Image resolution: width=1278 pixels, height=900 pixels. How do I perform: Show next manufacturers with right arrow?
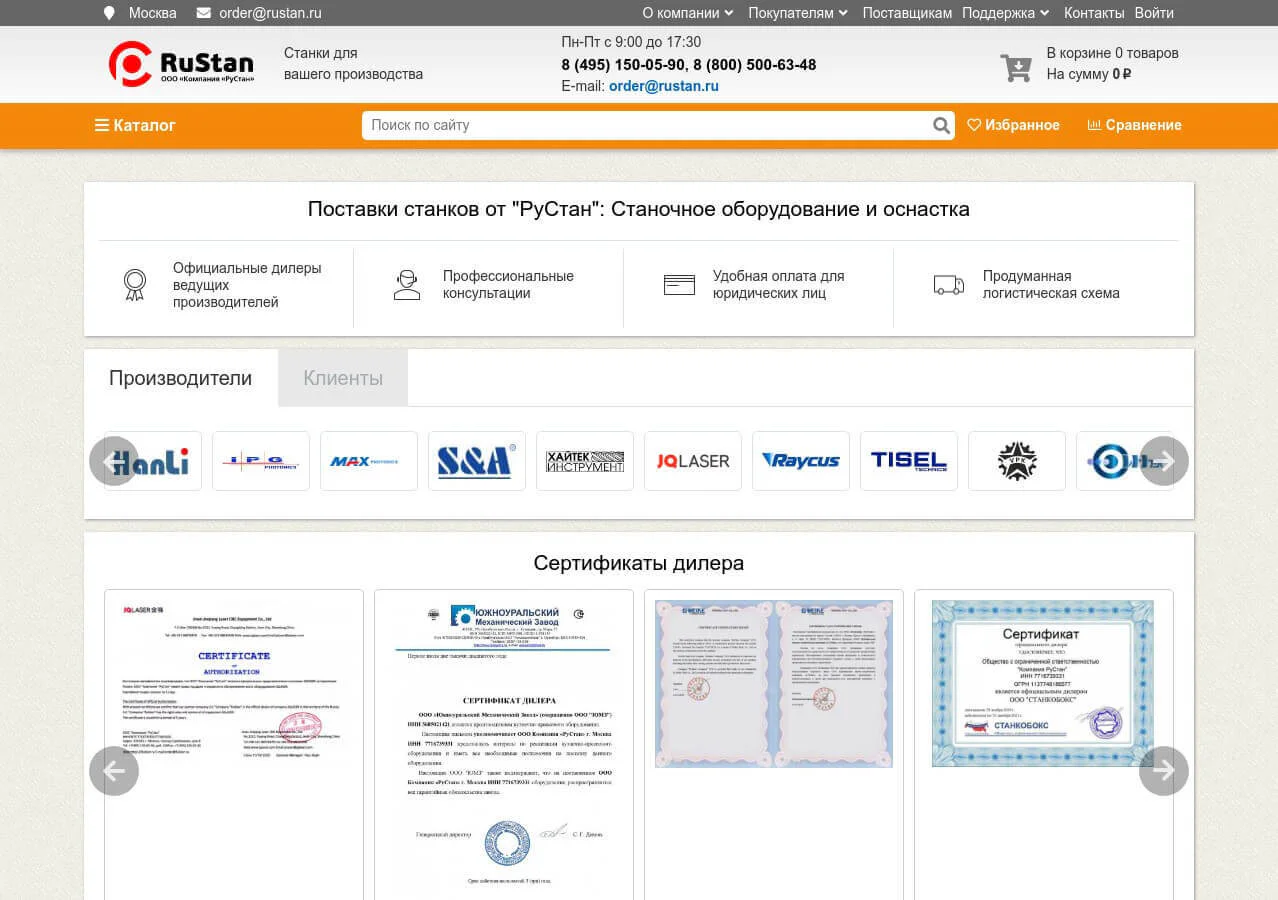coord(1164,461)
